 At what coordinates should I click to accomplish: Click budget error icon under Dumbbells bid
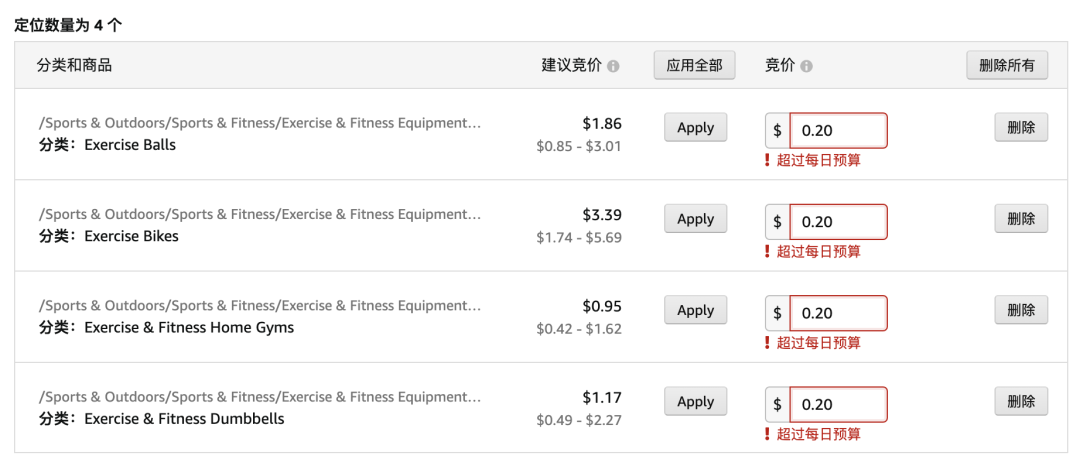[x=768, y=434]
